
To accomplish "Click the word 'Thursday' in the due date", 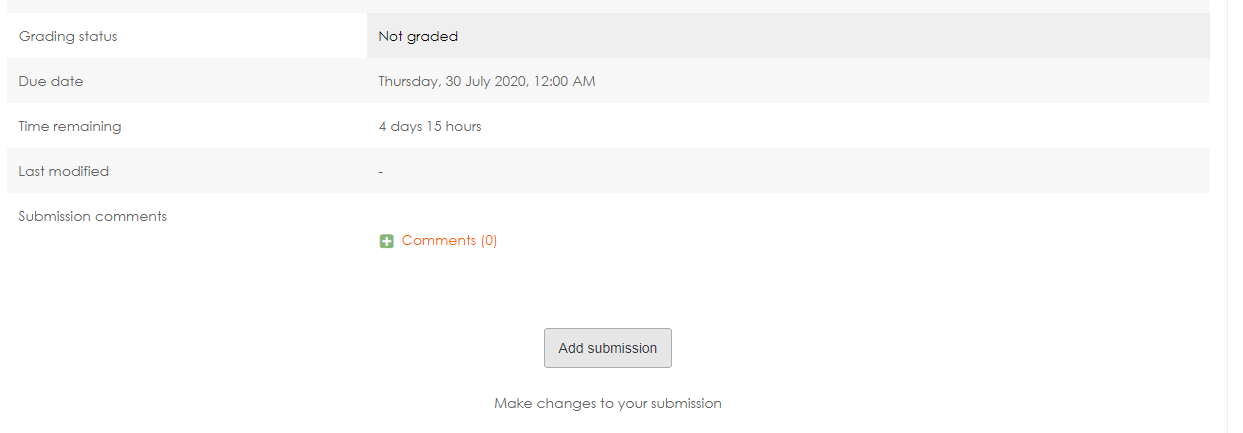I will 408,81.
